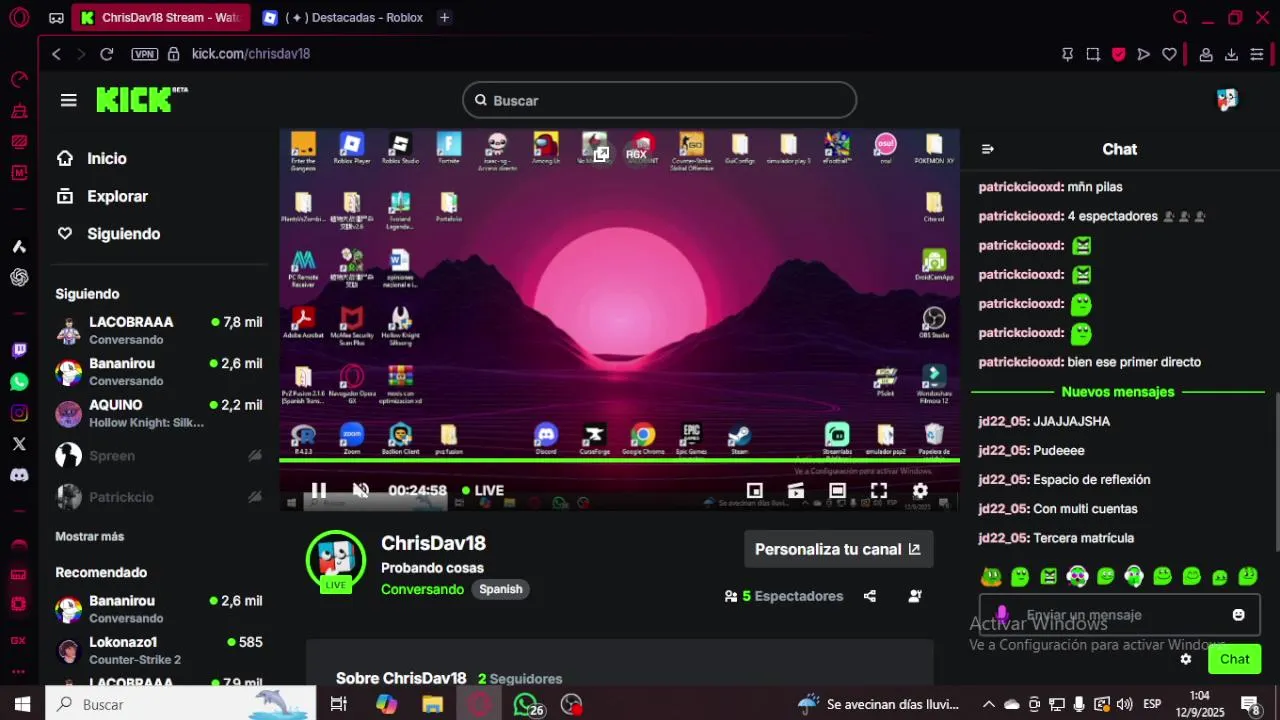Open X (Twitter) in Opera sidebar
This screenshot has width=1280, height=720.
tap(19, 443)
